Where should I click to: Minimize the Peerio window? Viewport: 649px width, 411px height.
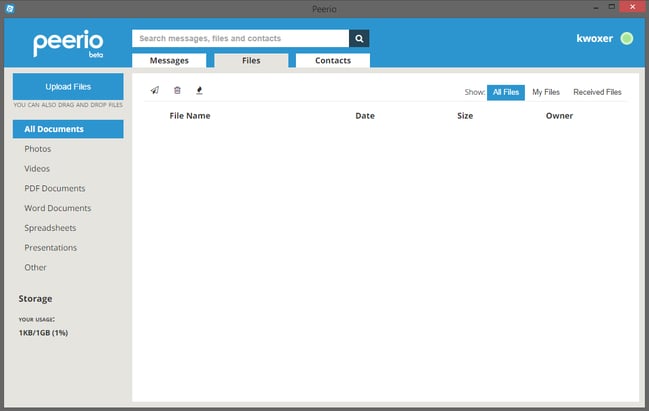point(596,7)
